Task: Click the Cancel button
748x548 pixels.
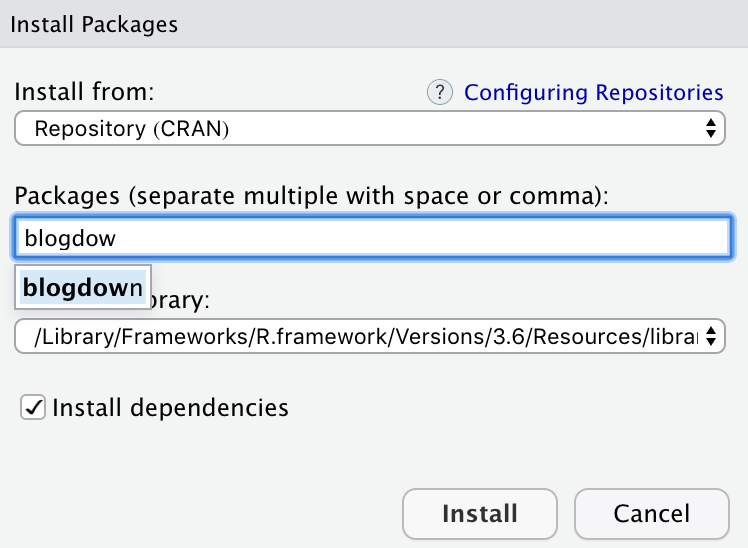Action: (652, 514)
